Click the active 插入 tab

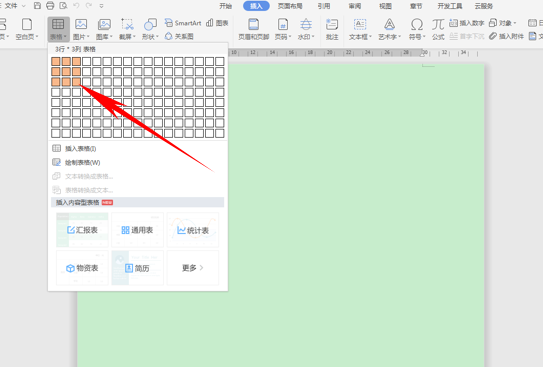point(256,6)
